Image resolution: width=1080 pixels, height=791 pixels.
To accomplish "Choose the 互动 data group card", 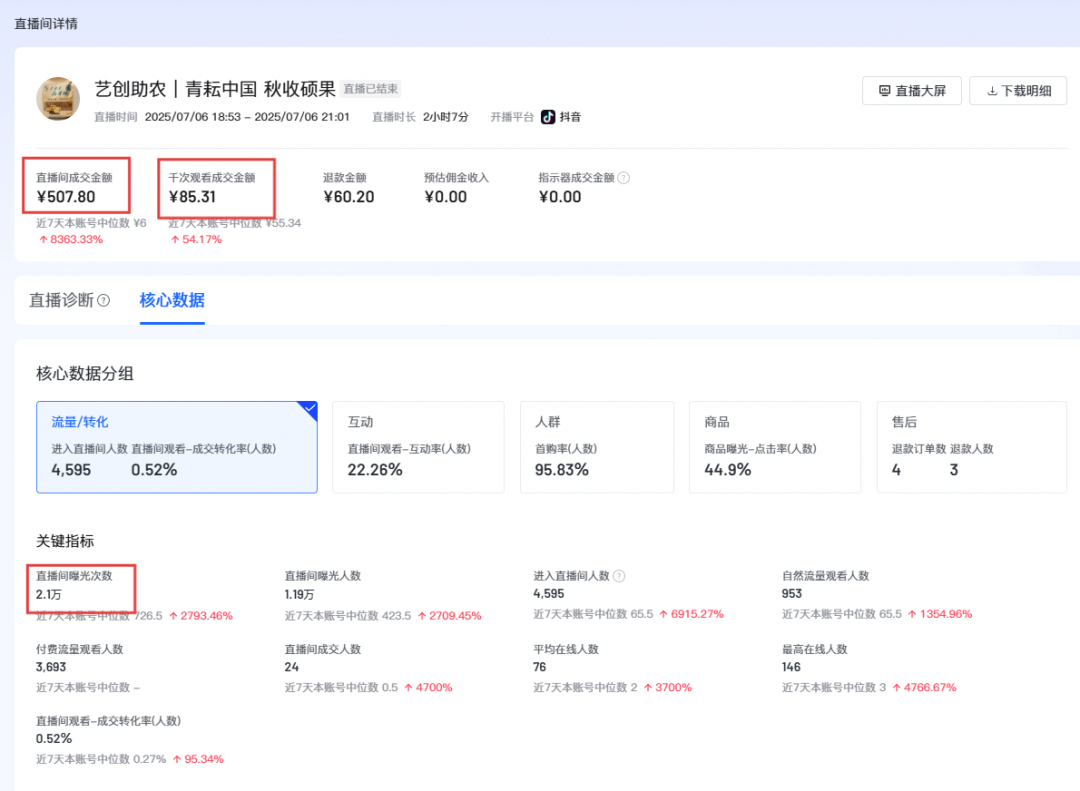I will pos(419,447).
